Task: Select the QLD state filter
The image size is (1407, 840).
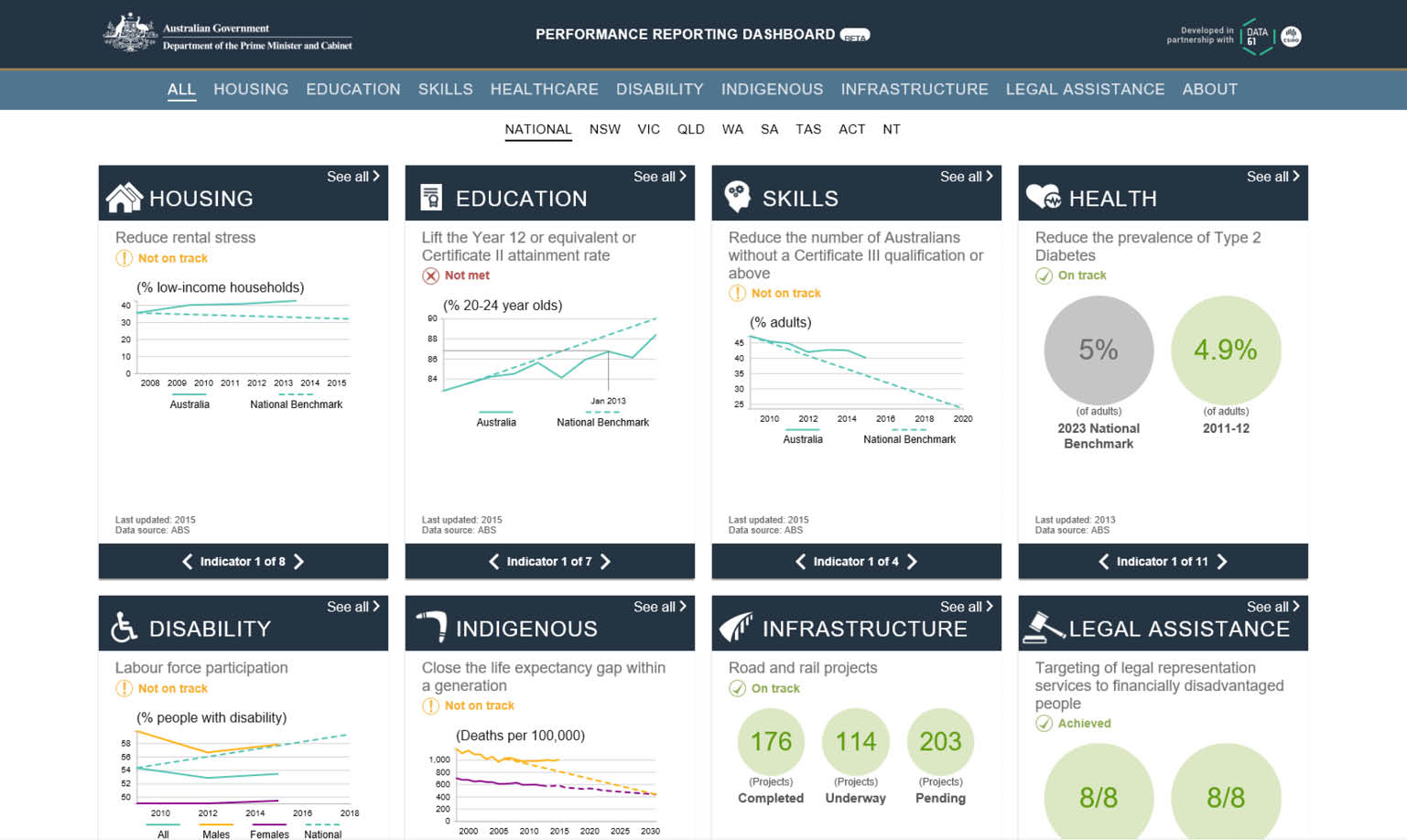Action: pyautogui.click(x=690, y=130)
